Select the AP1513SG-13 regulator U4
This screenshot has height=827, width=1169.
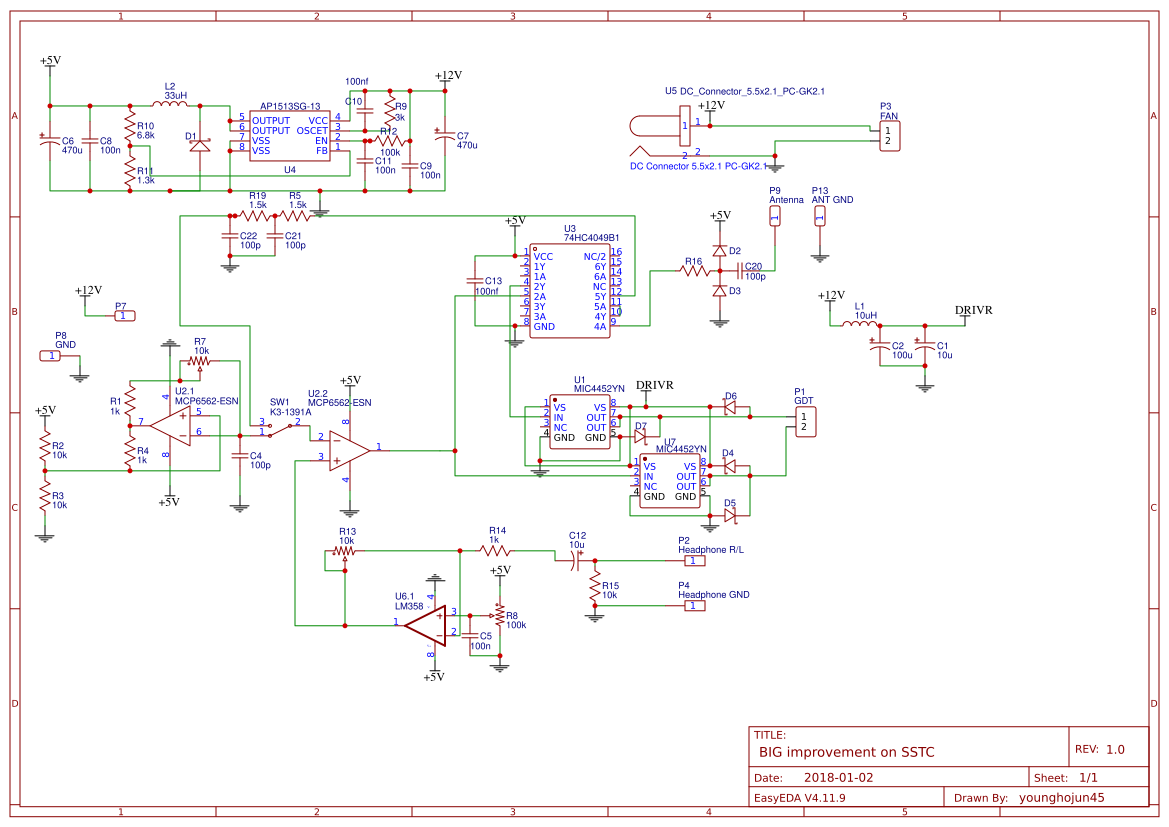(290, 135)
